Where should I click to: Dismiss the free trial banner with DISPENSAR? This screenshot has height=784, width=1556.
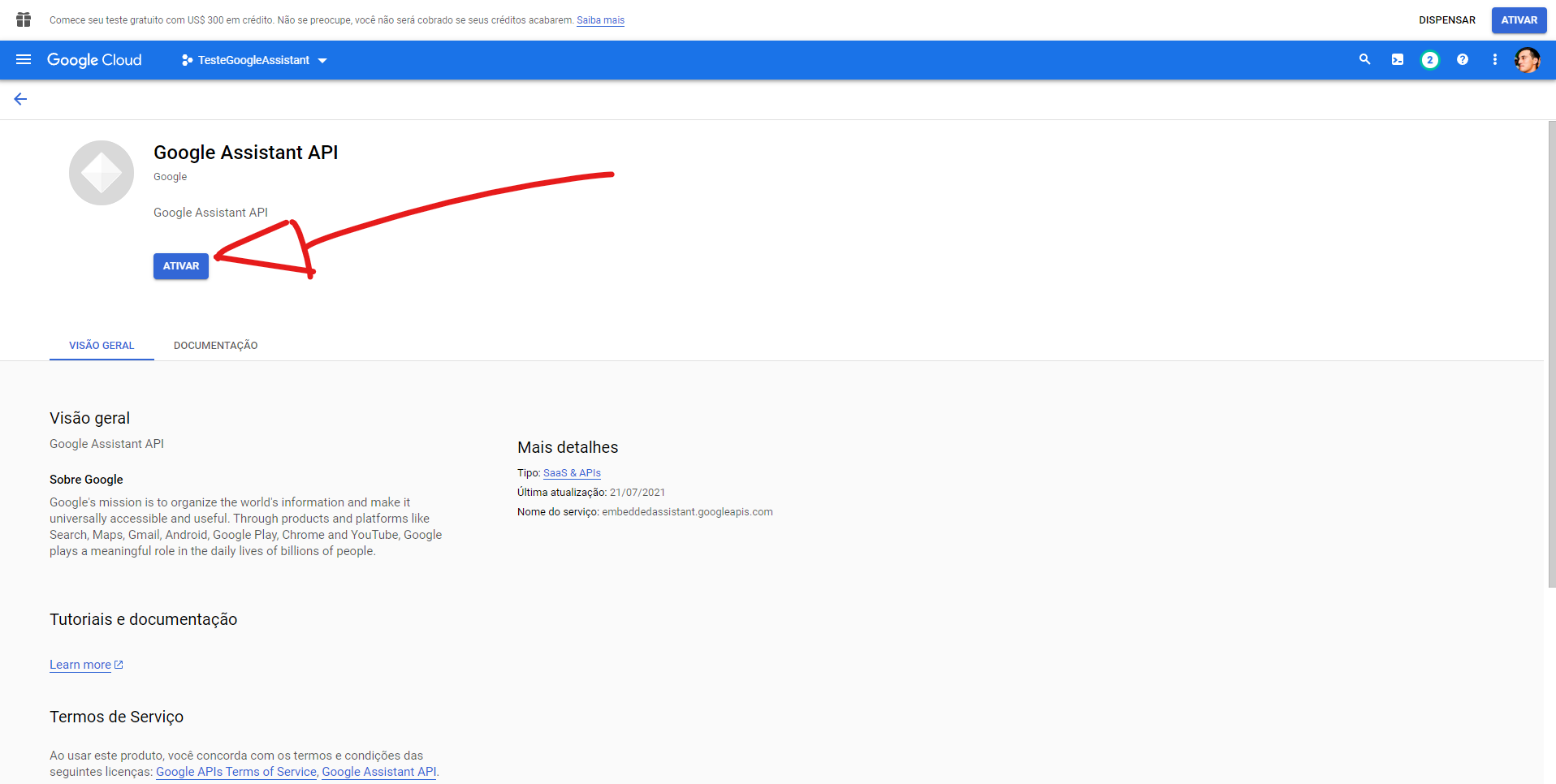coord(1446,19)
